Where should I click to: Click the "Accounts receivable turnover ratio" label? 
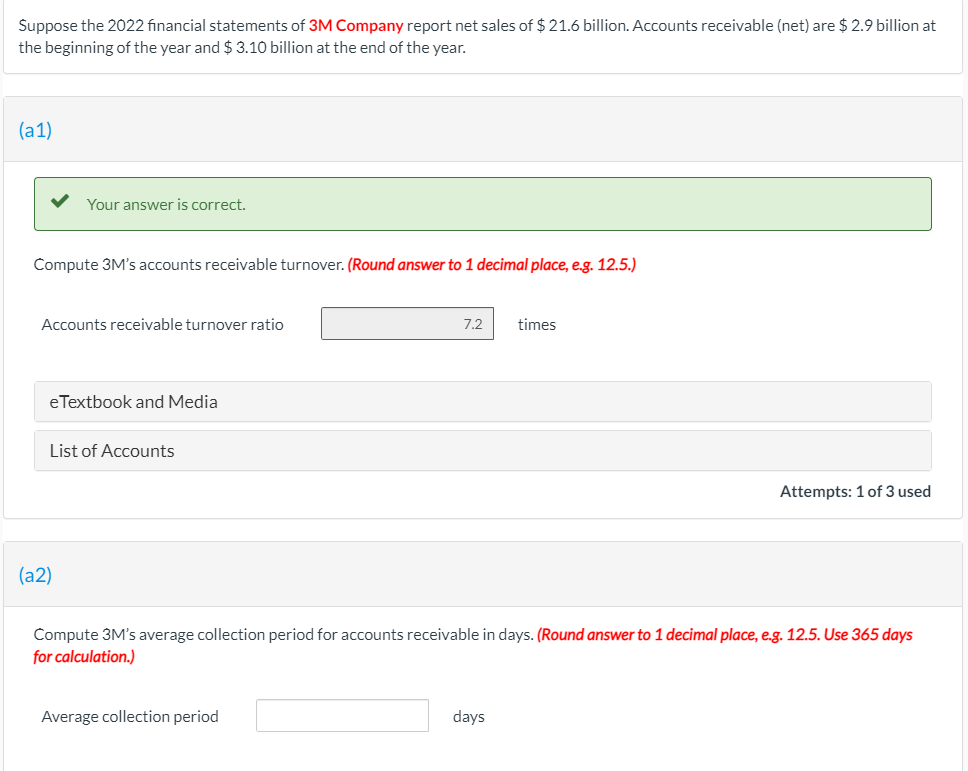162,324
